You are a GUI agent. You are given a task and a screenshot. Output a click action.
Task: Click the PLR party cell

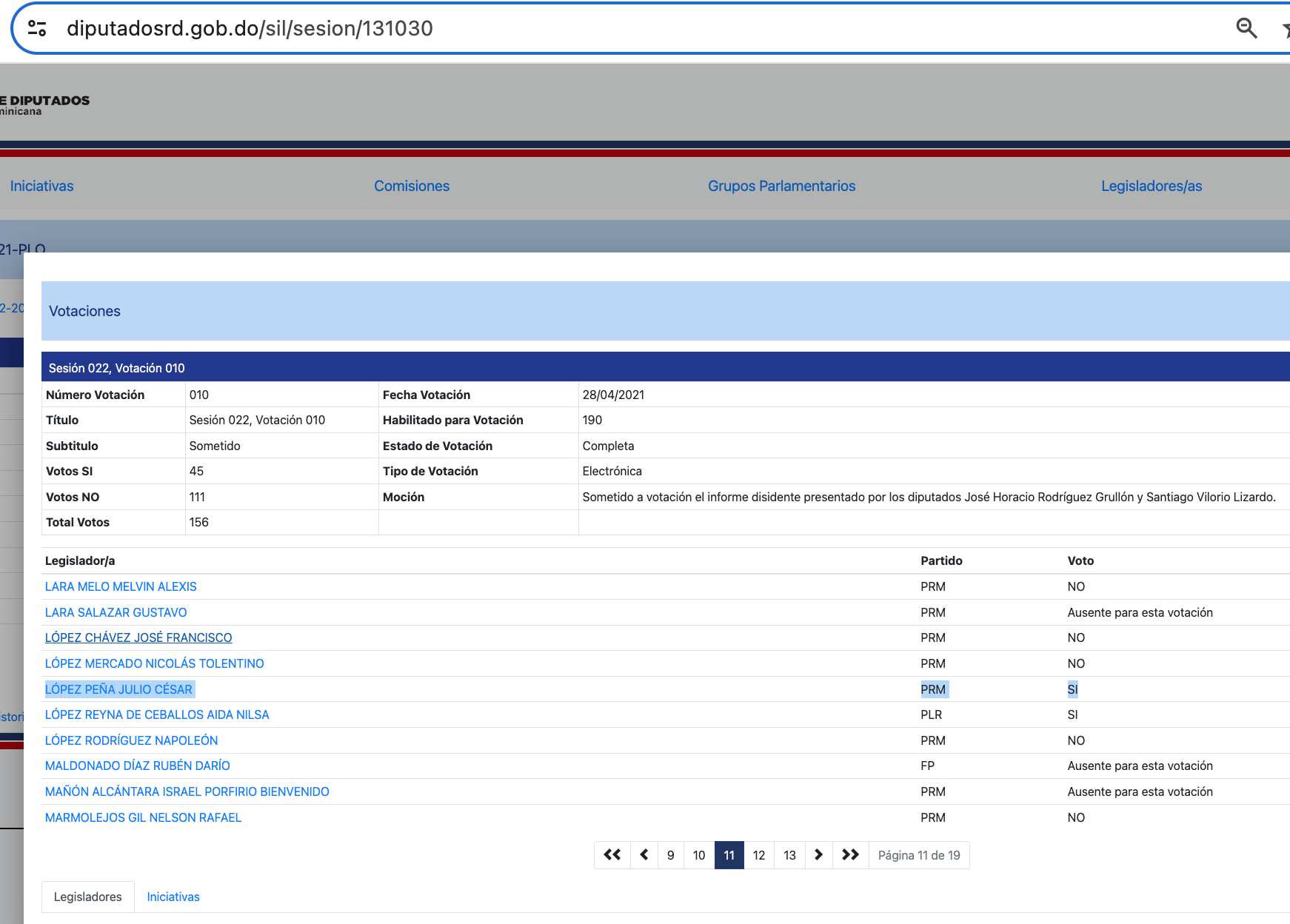pyautogui.click(x=932, y=714)
